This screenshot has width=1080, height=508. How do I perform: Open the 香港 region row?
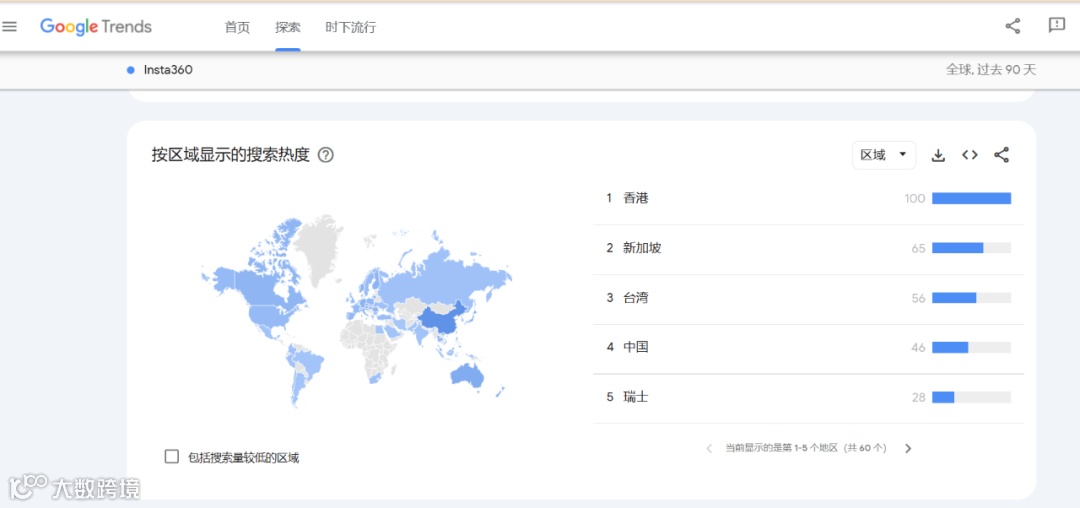(x=808, y=199)
